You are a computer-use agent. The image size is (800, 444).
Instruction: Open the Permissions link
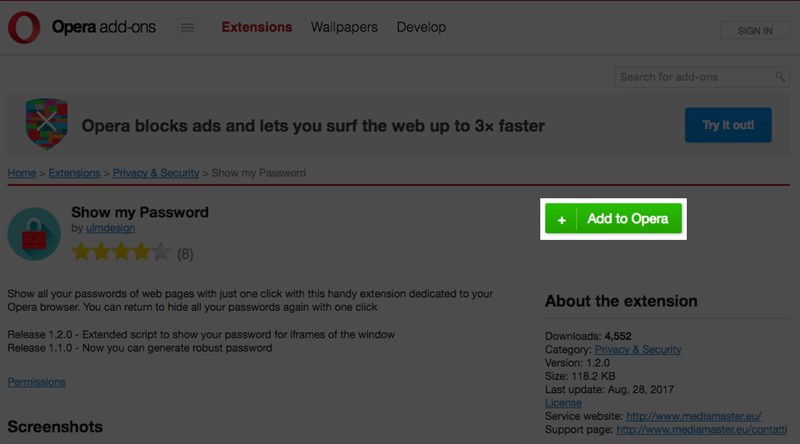[36, 382]
